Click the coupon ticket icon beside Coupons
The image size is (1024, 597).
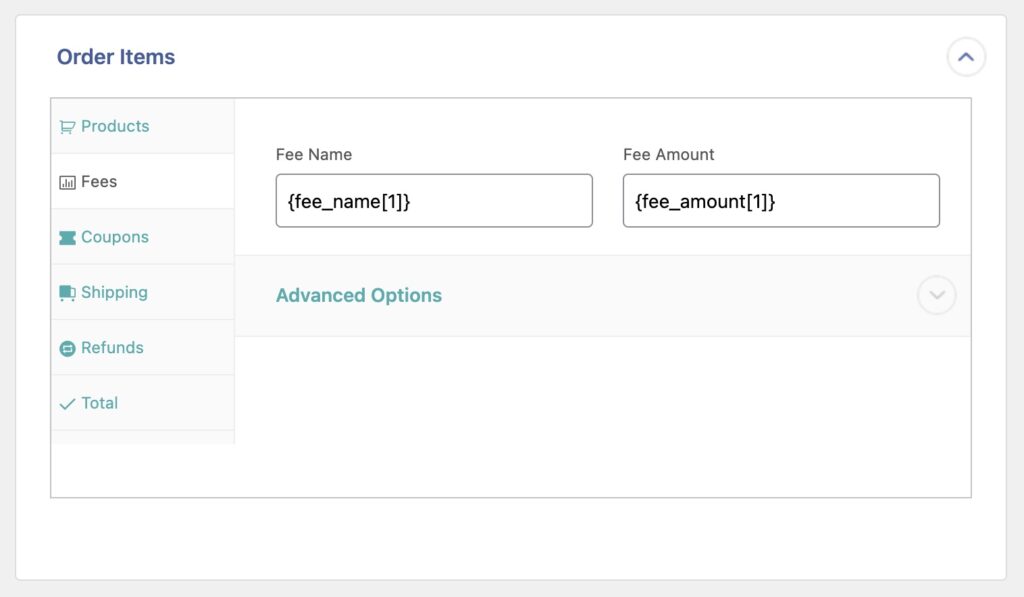(x=68, y=237)
